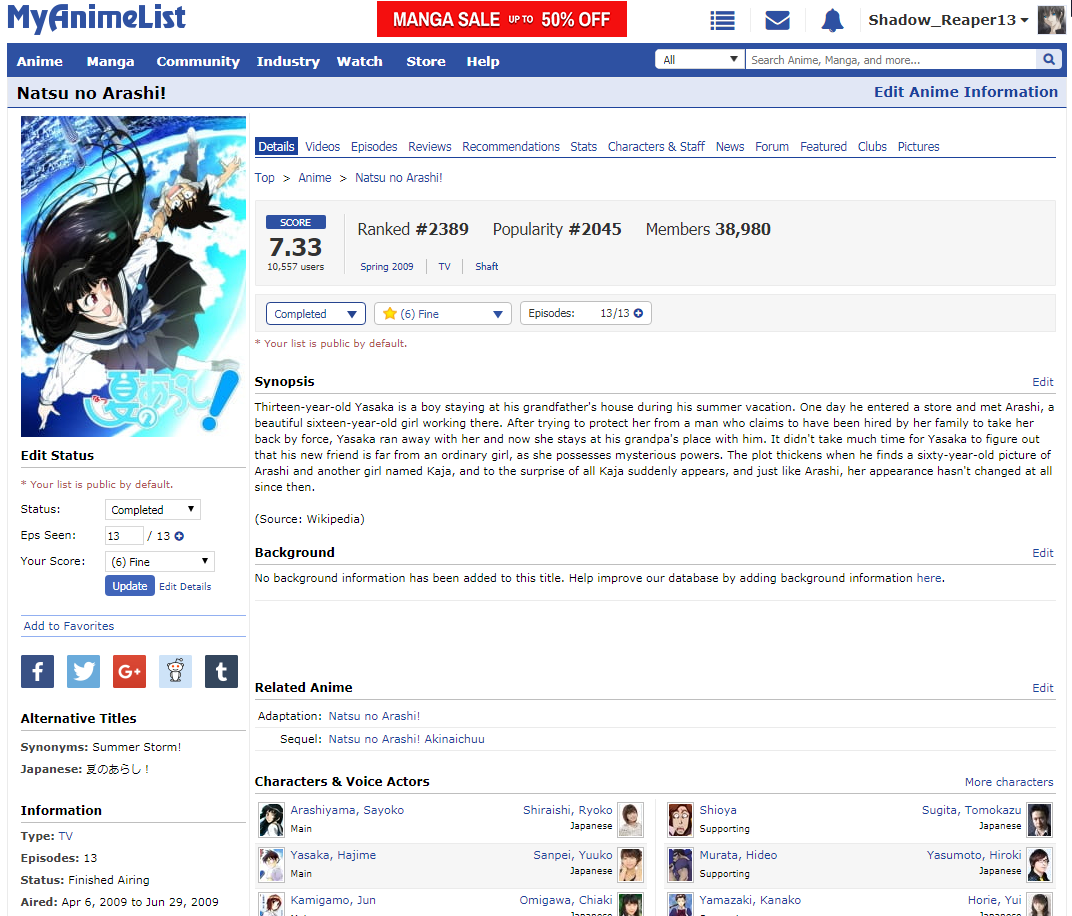
Task: Click Edit Anime Information link
Action: pos(965,92)
